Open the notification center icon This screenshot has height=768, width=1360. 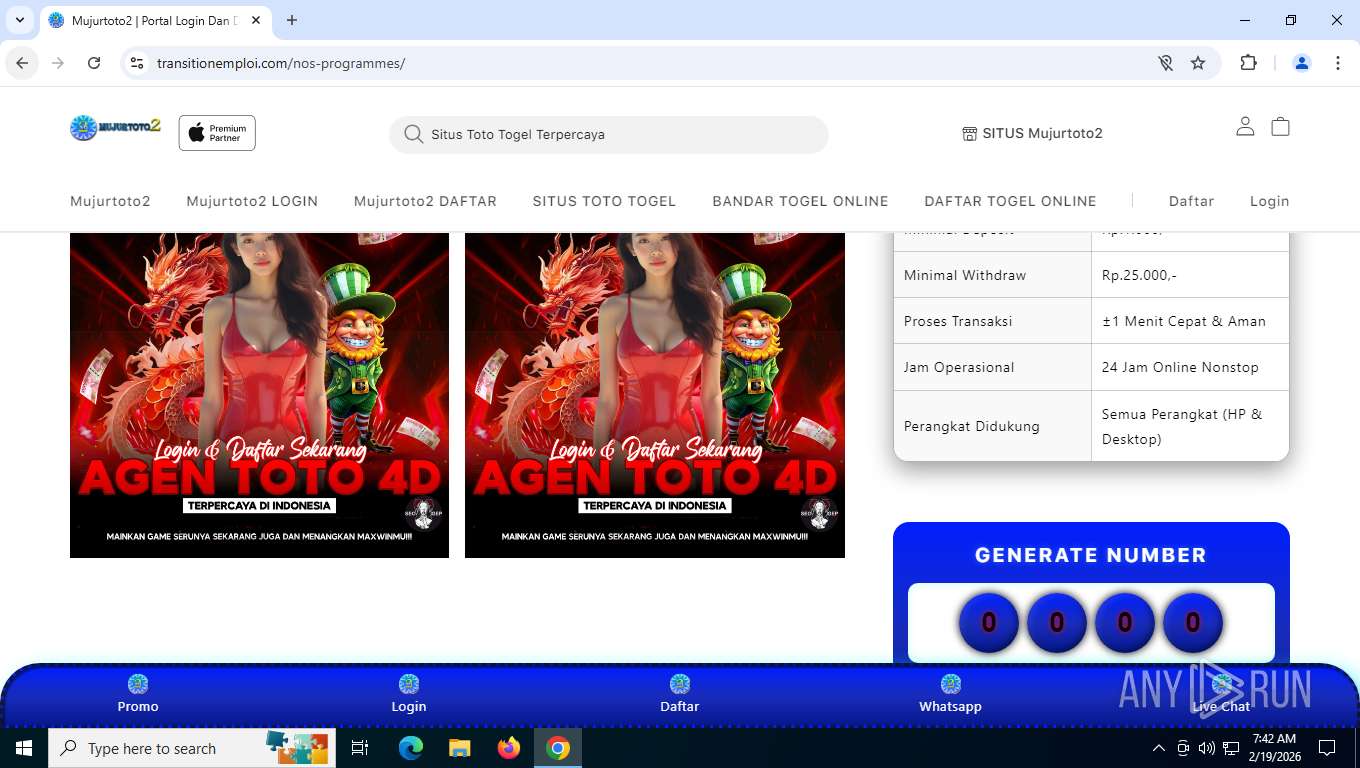click(1327, 748)
